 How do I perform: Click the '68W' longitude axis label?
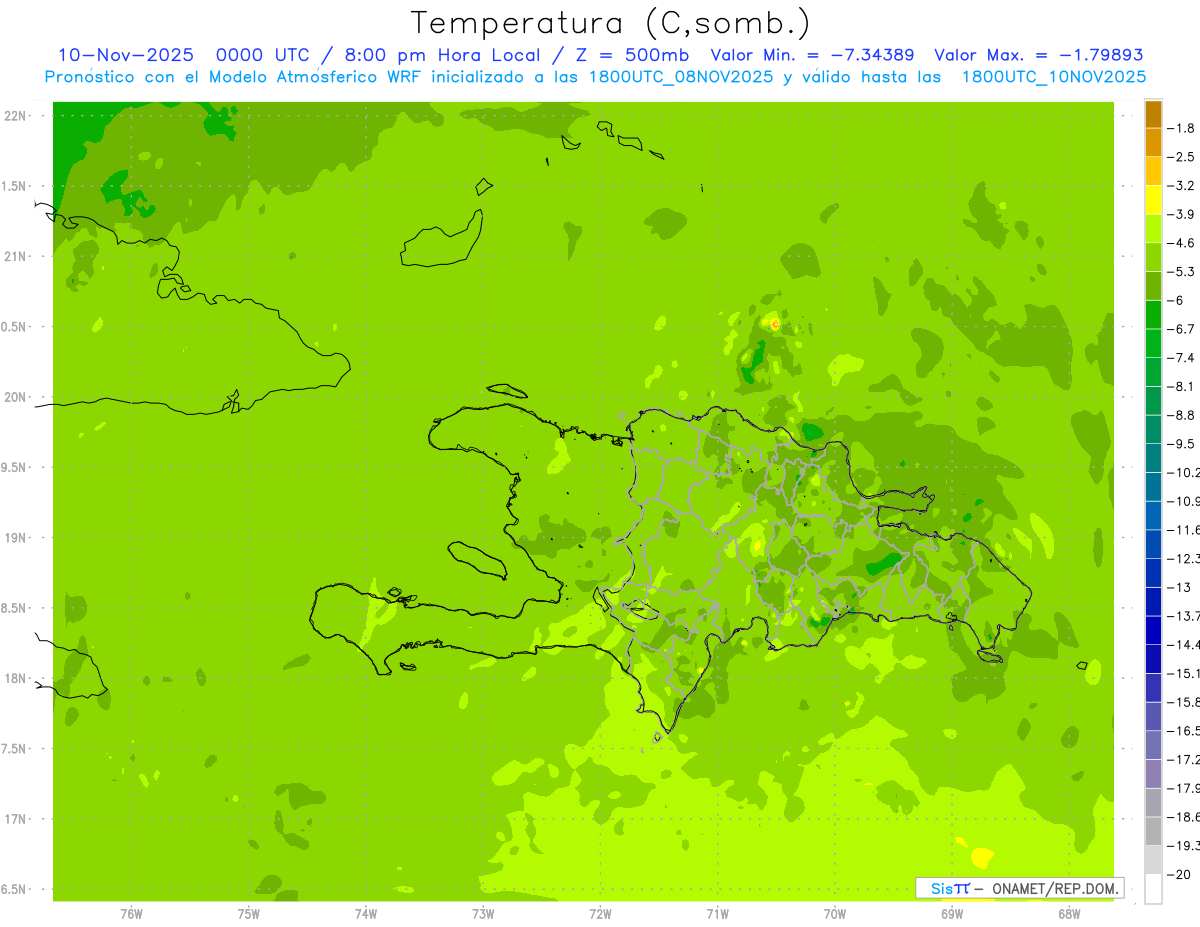pos(1069,914)
